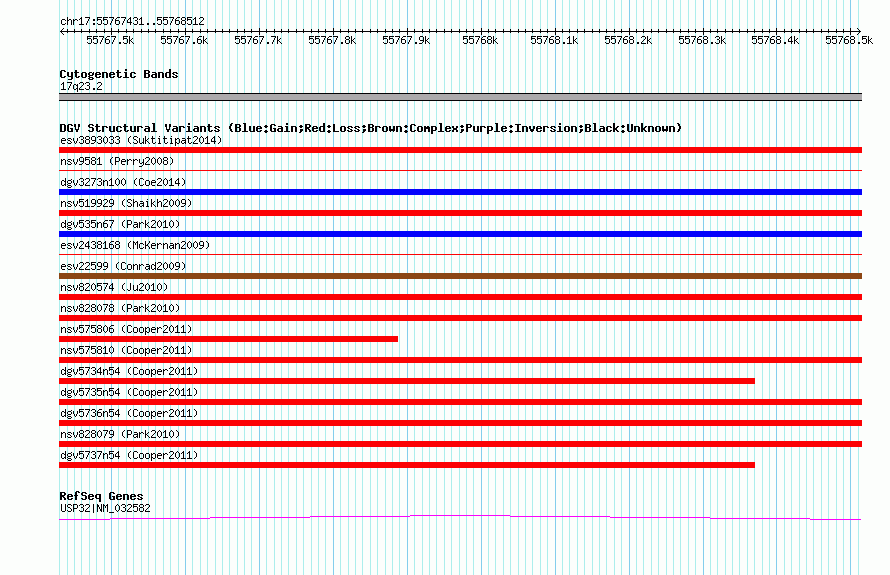This screenshot has width=890, height=575.
Task: Click the dgv5737n54 (Cooper2011) red bar
Action: [407, 465]
